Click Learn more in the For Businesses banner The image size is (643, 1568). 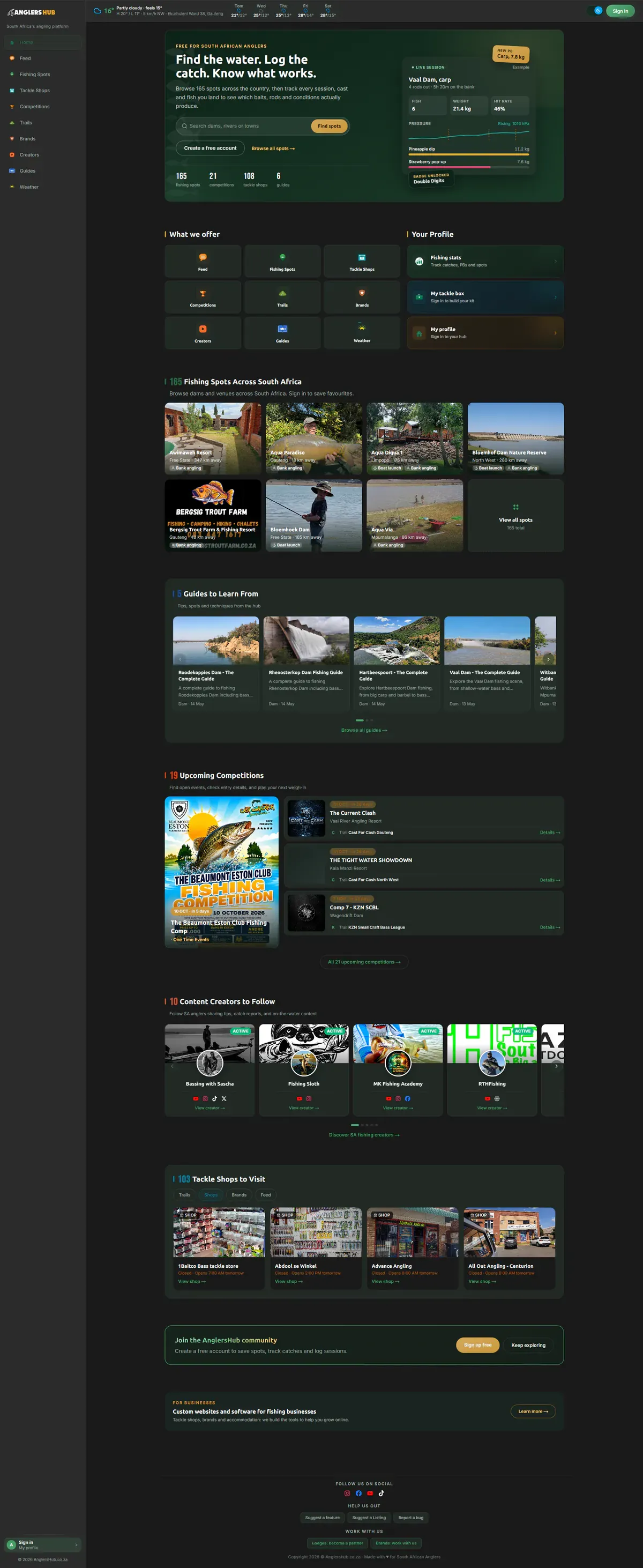[x=533, y=1411]
